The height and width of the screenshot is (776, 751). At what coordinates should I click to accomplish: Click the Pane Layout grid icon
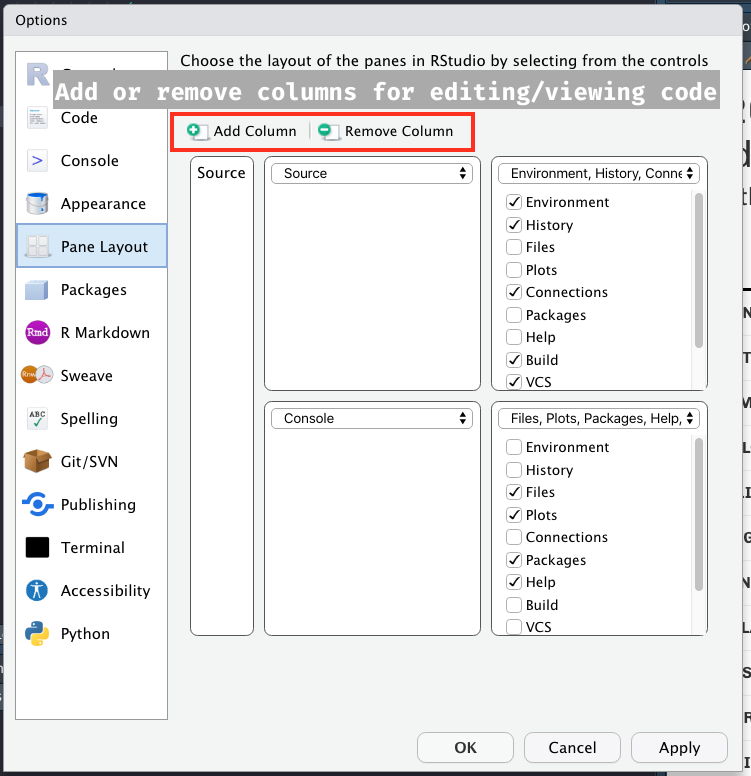pyautogui.click(x=37, y=246)
